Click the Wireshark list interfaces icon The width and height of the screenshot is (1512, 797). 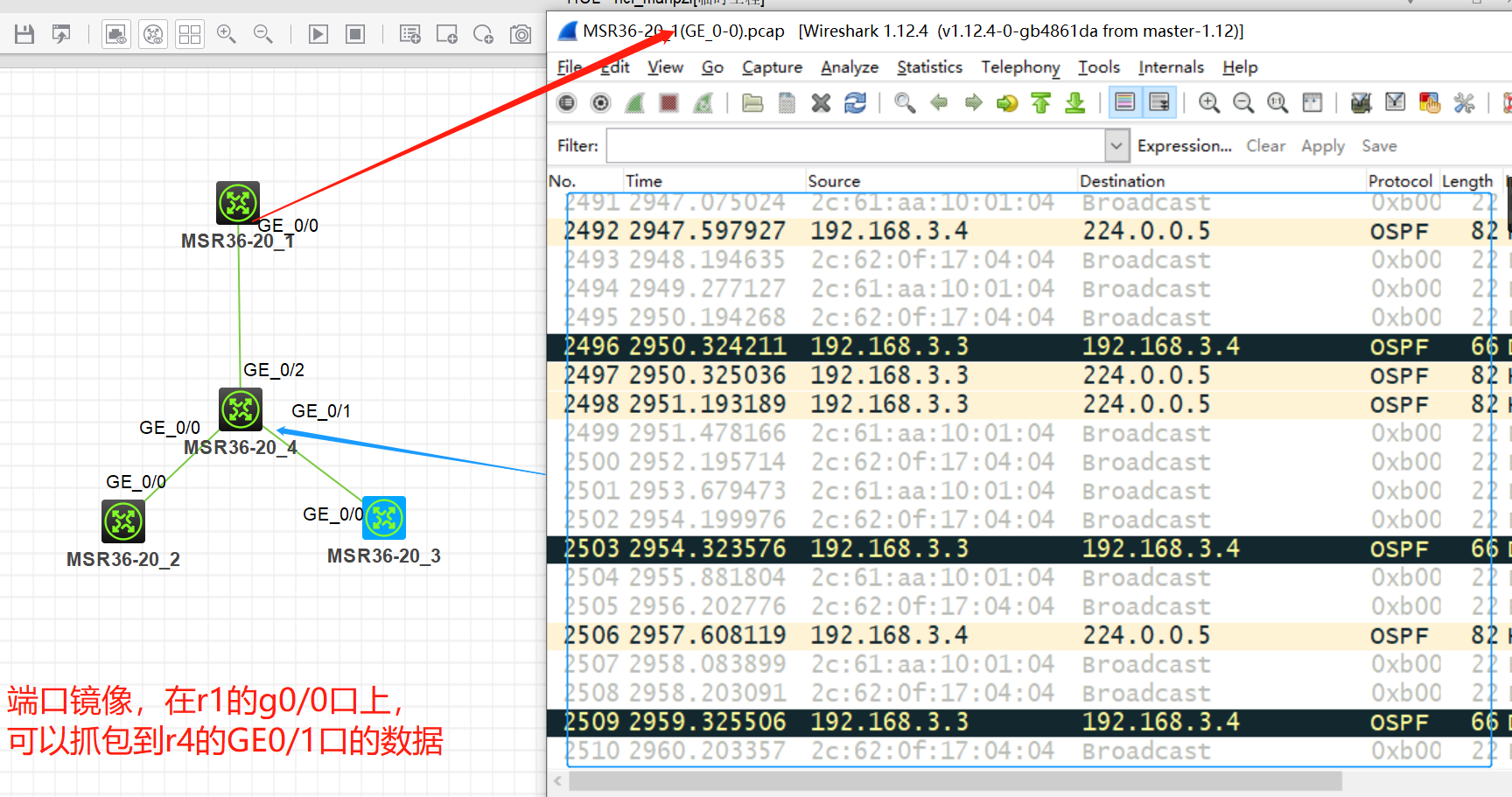(x=567, y=103)
